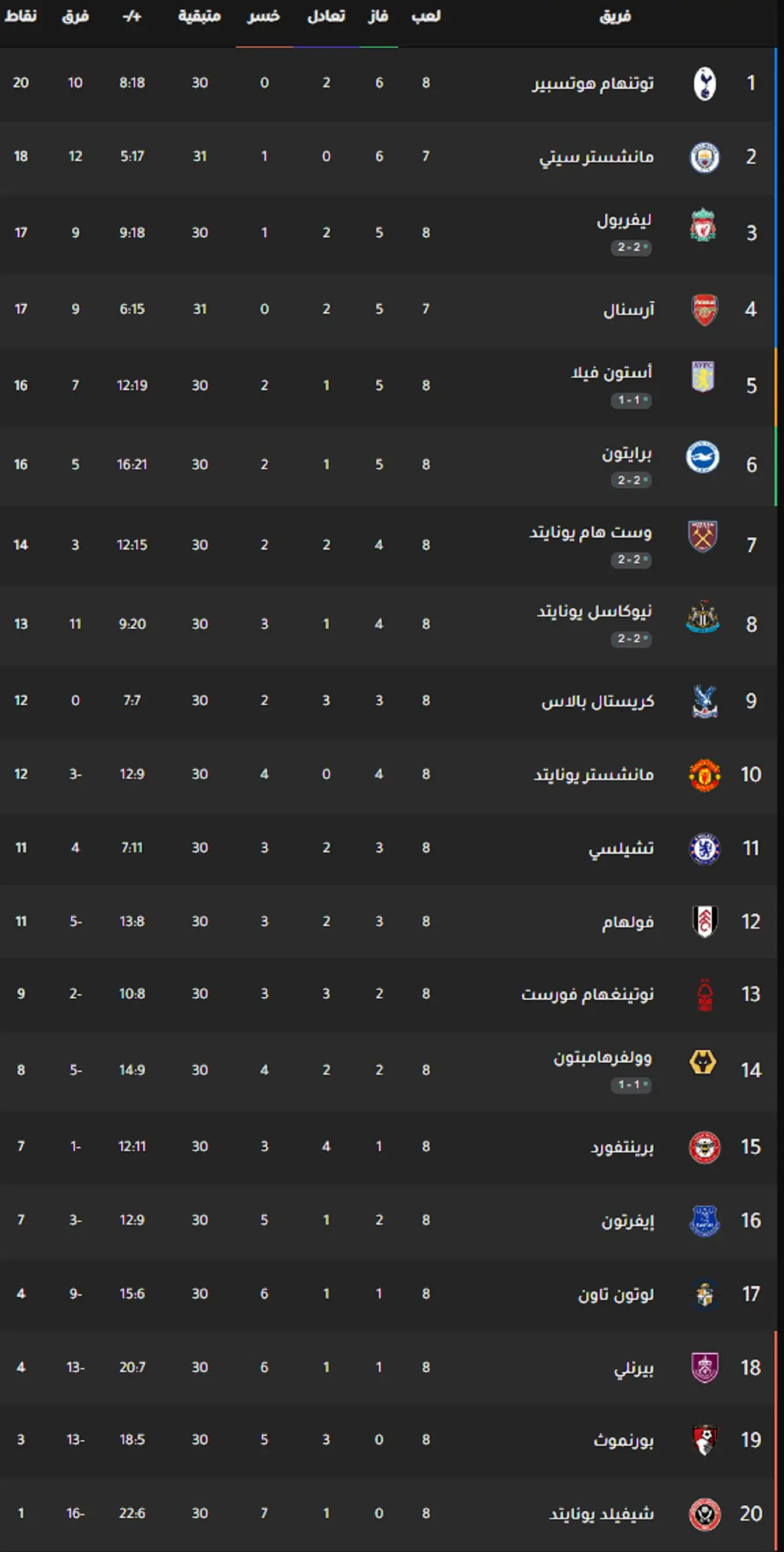
Task: Select the Wolverhampton wolf logo
Action: click(703, 1062)
